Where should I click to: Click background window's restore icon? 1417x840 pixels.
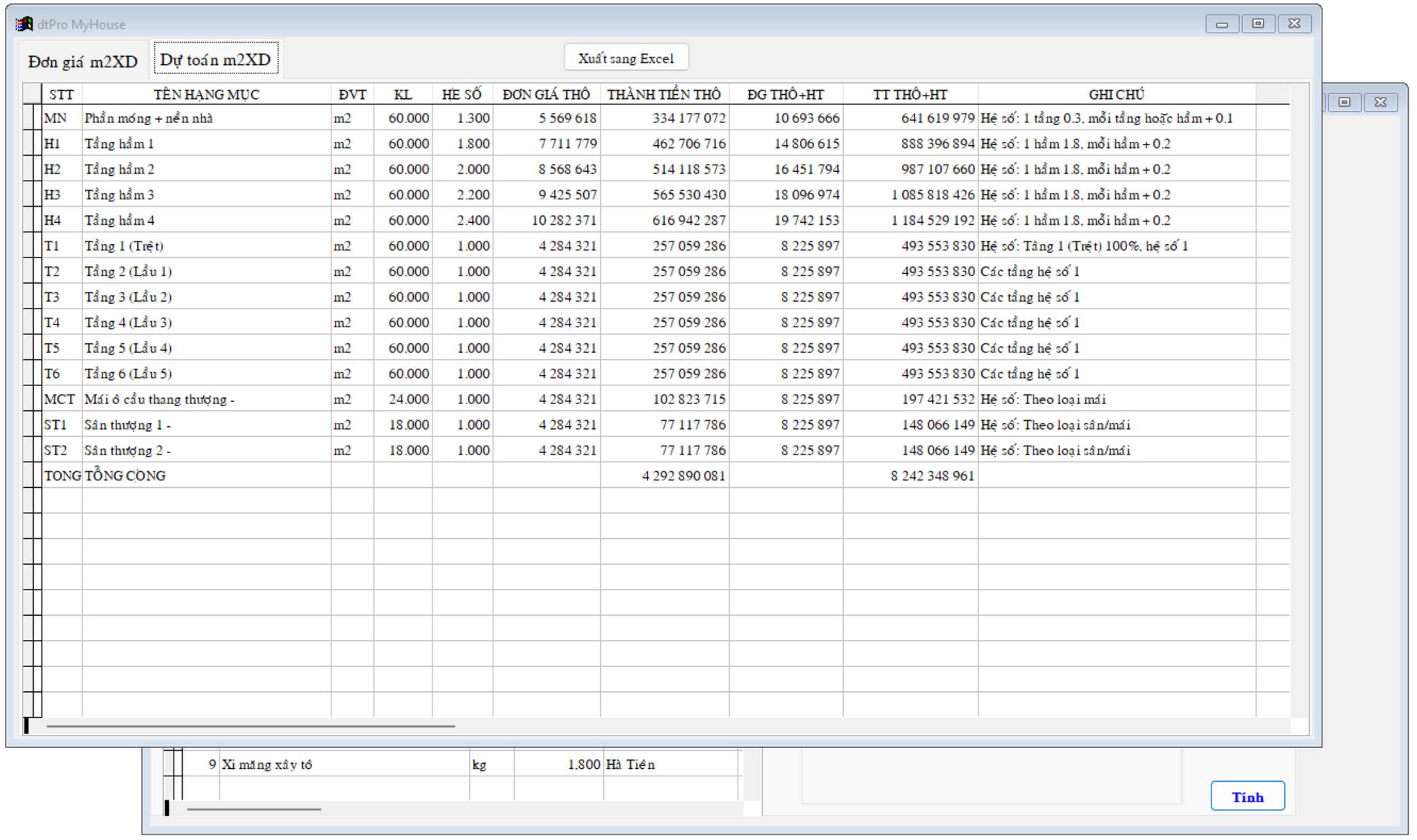[1344, 102]
